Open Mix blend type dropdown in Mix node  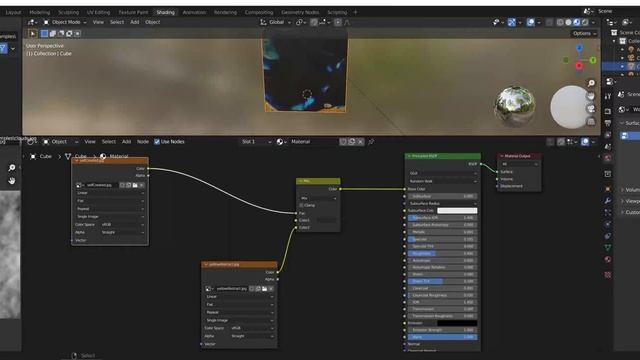(x=318, y=198)
